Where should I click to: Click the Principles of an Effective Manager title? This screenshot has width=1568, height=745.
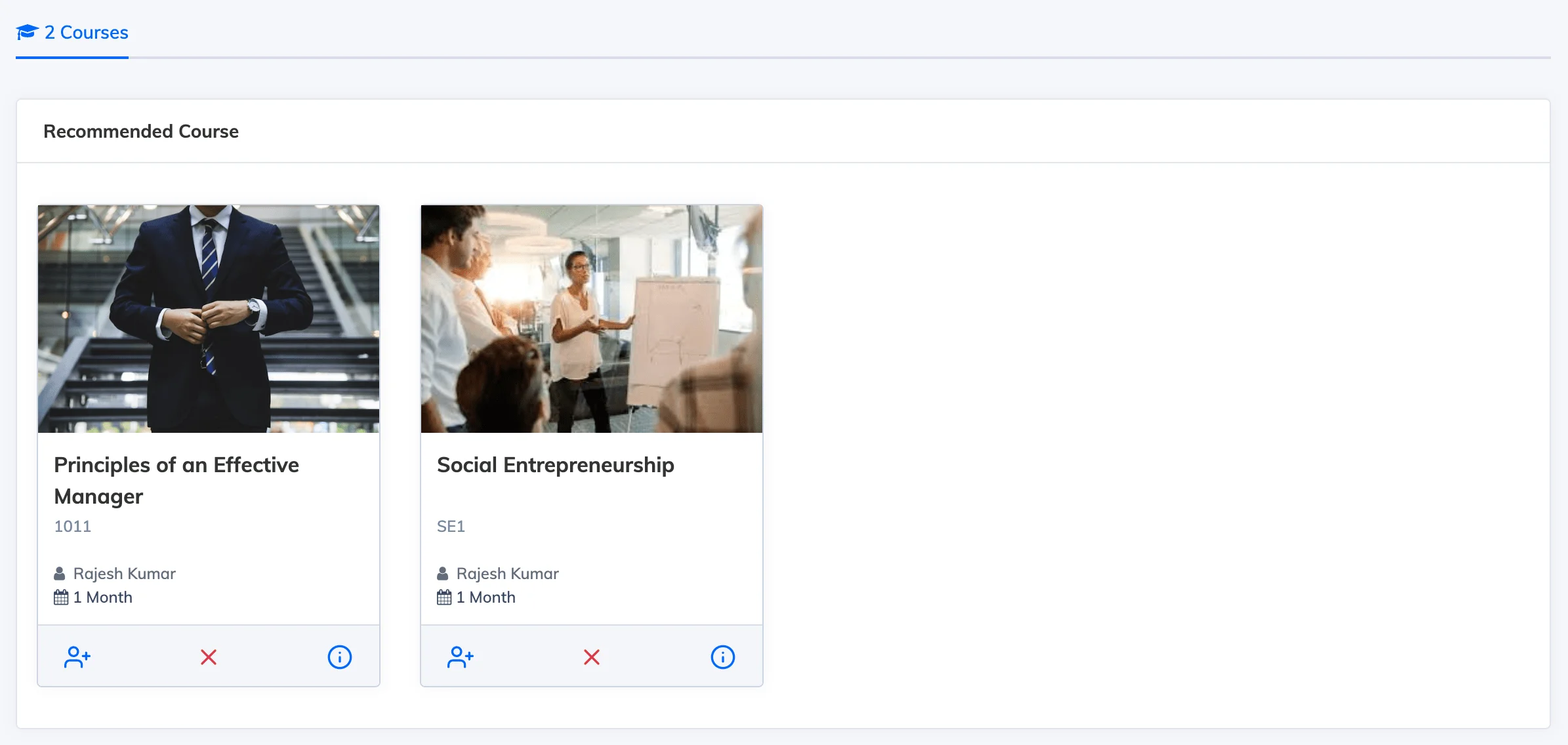point(176,480)
